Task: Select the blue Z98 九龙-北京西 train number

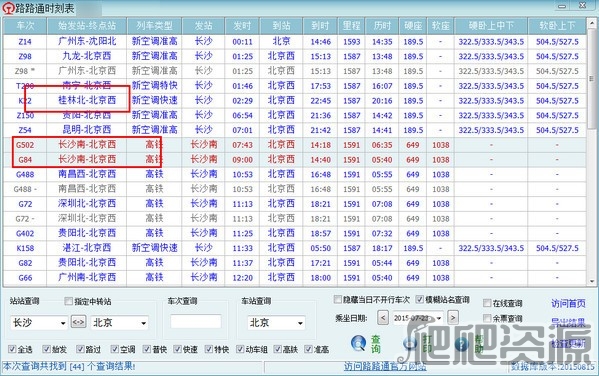Action: (25, 57)
